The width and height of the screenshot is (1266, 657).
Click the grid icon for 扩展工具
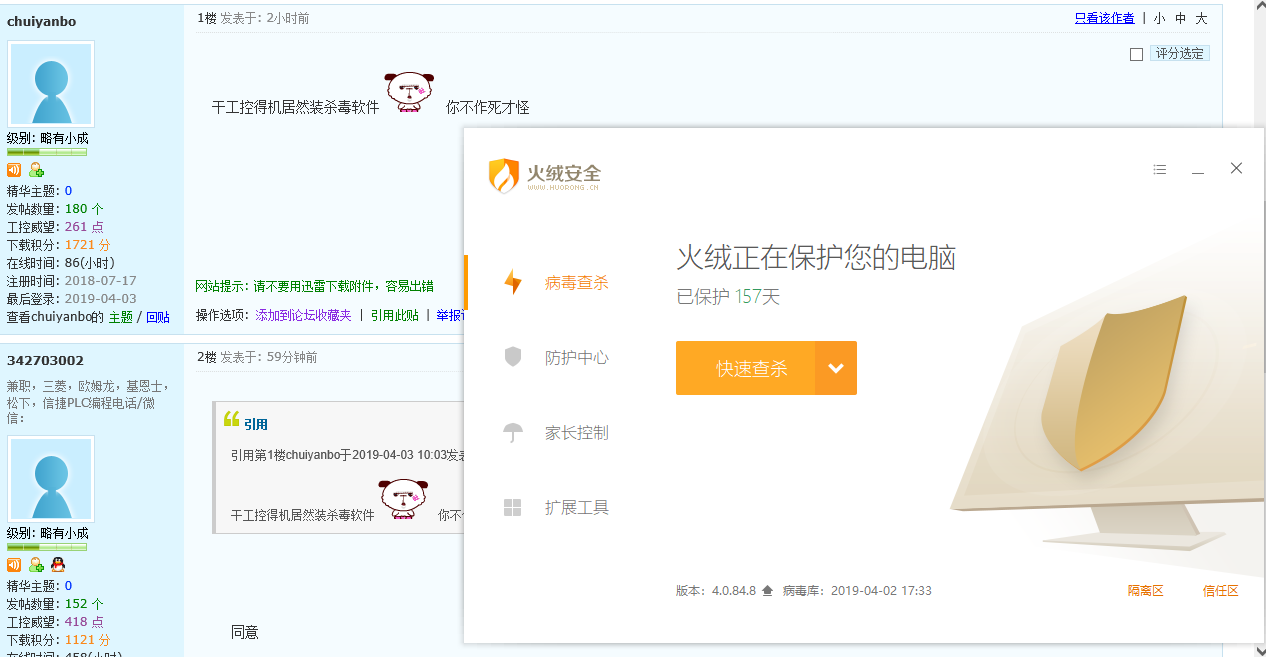(x=513, y=508)
